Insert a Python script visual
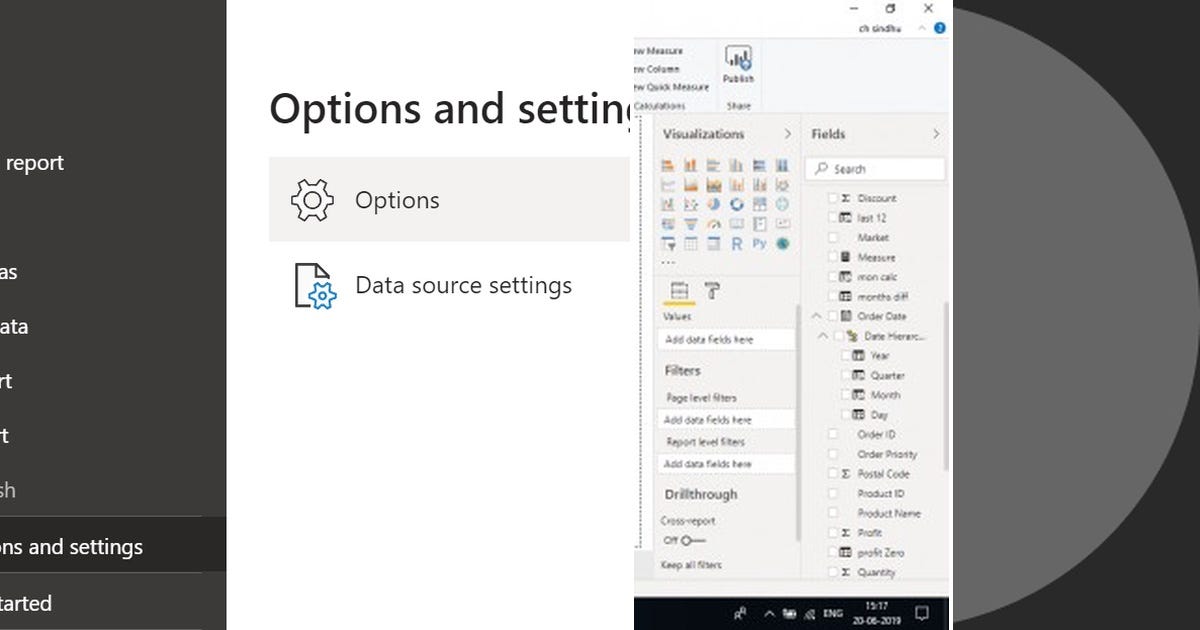The height and width of the screenshot is (630, 1200). pyautogui.click(x=760, y=243)
